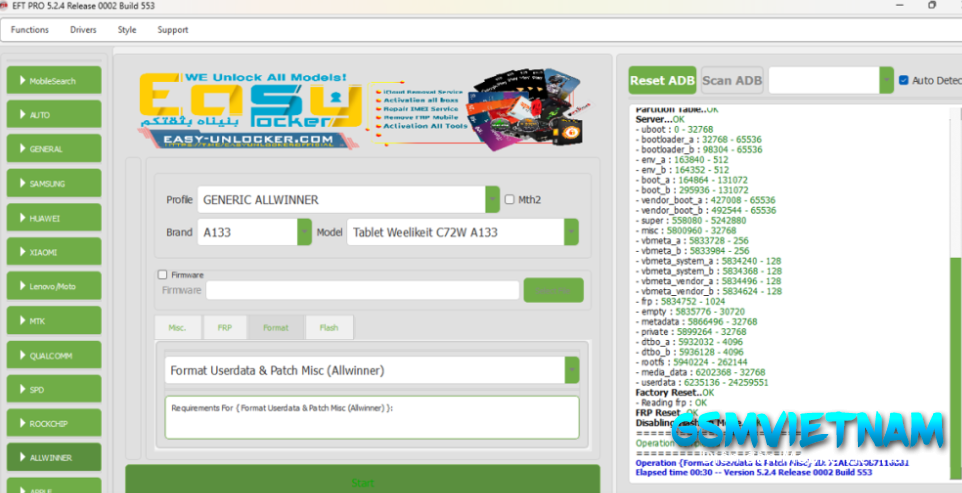Select the ROCKCHIP sidebar category
Screen dimensions: 962x493
54,423
